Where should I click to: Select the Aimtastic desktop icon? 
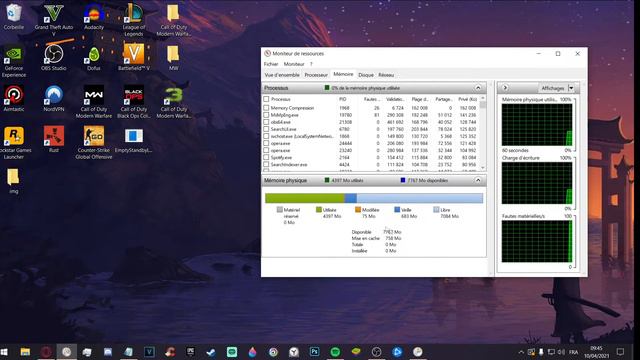coord(13,98)
